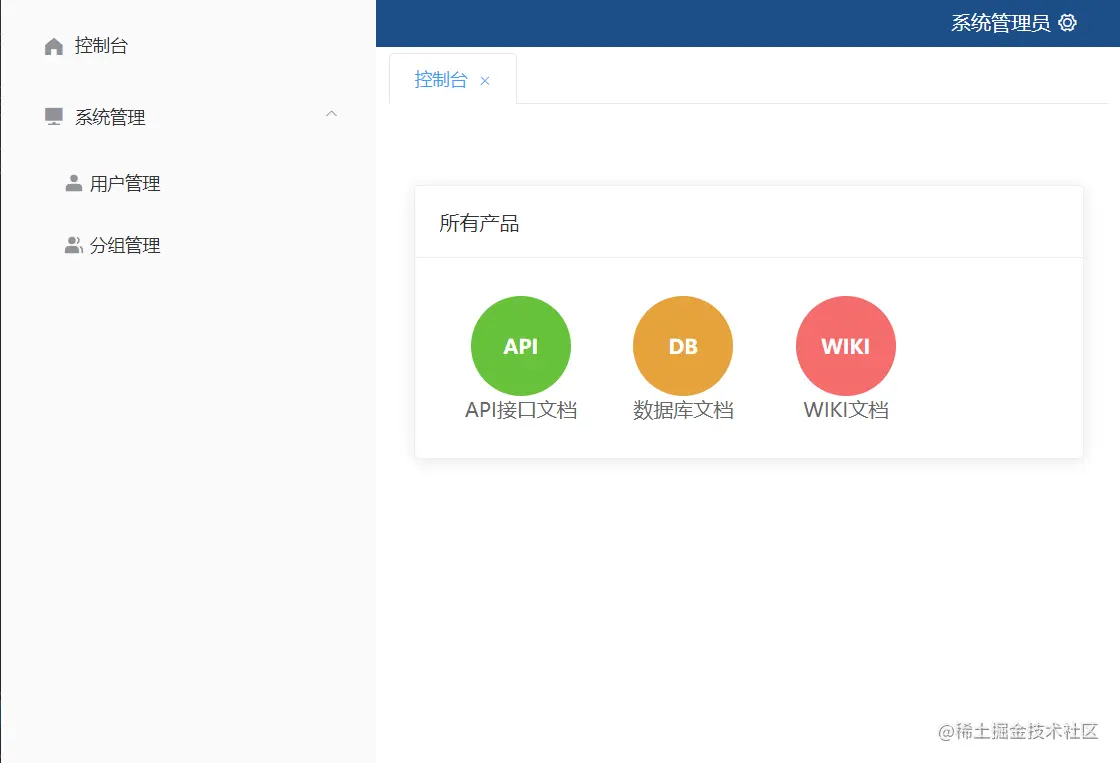
Task: Click the group users icon for 分组管理
Action: click(74, 245)
